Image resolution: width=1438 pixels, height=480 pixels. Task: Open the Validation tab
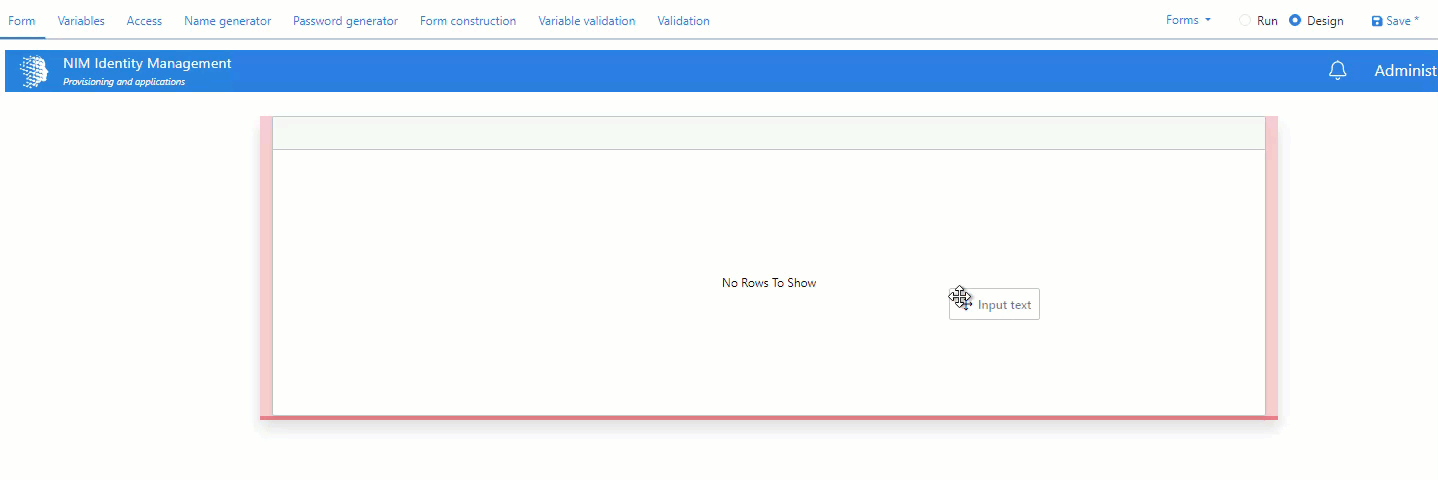tap(683, 21)
